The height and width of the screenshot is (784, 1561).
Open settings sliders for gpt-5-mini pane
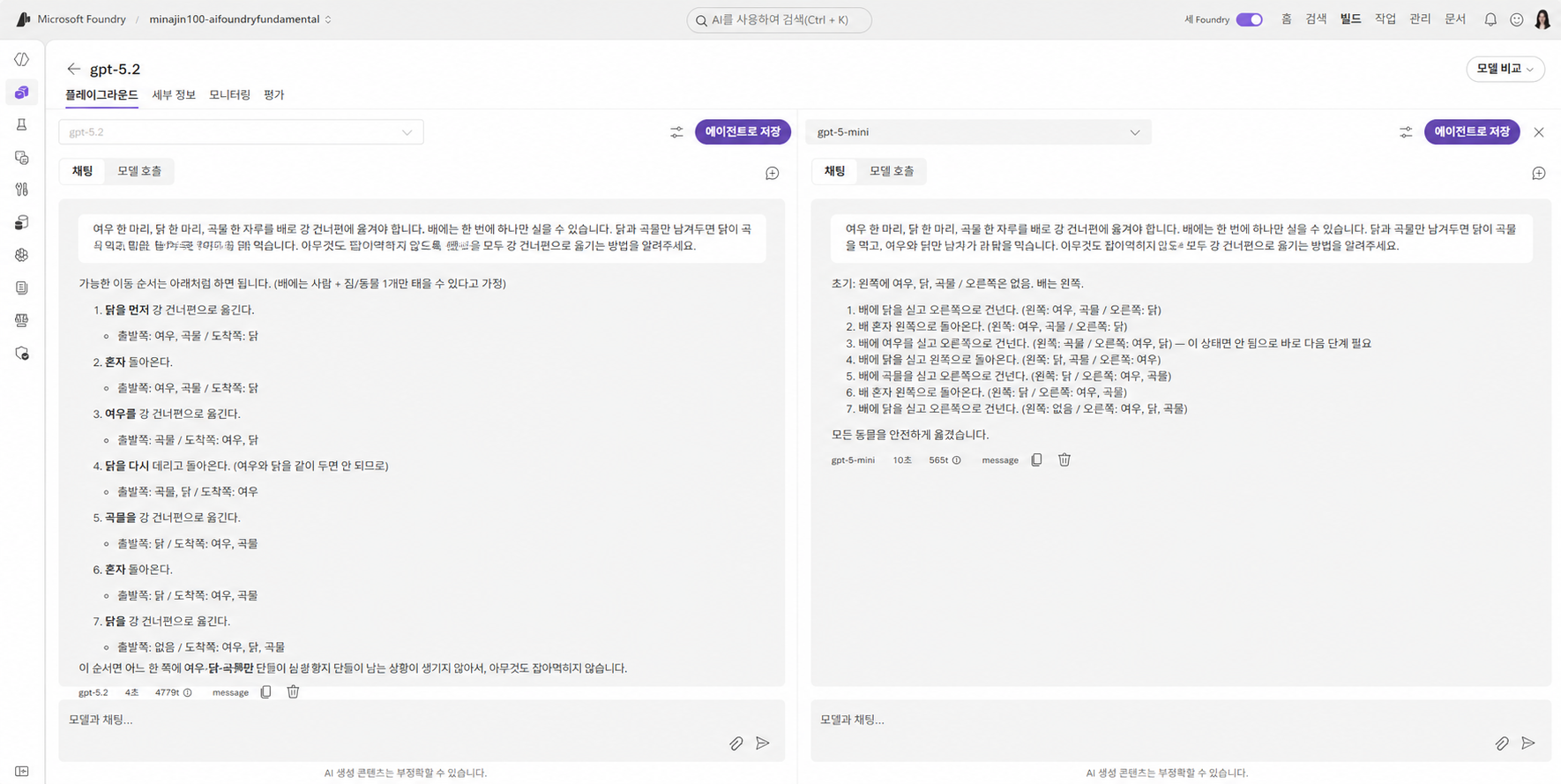point(1406,132)
